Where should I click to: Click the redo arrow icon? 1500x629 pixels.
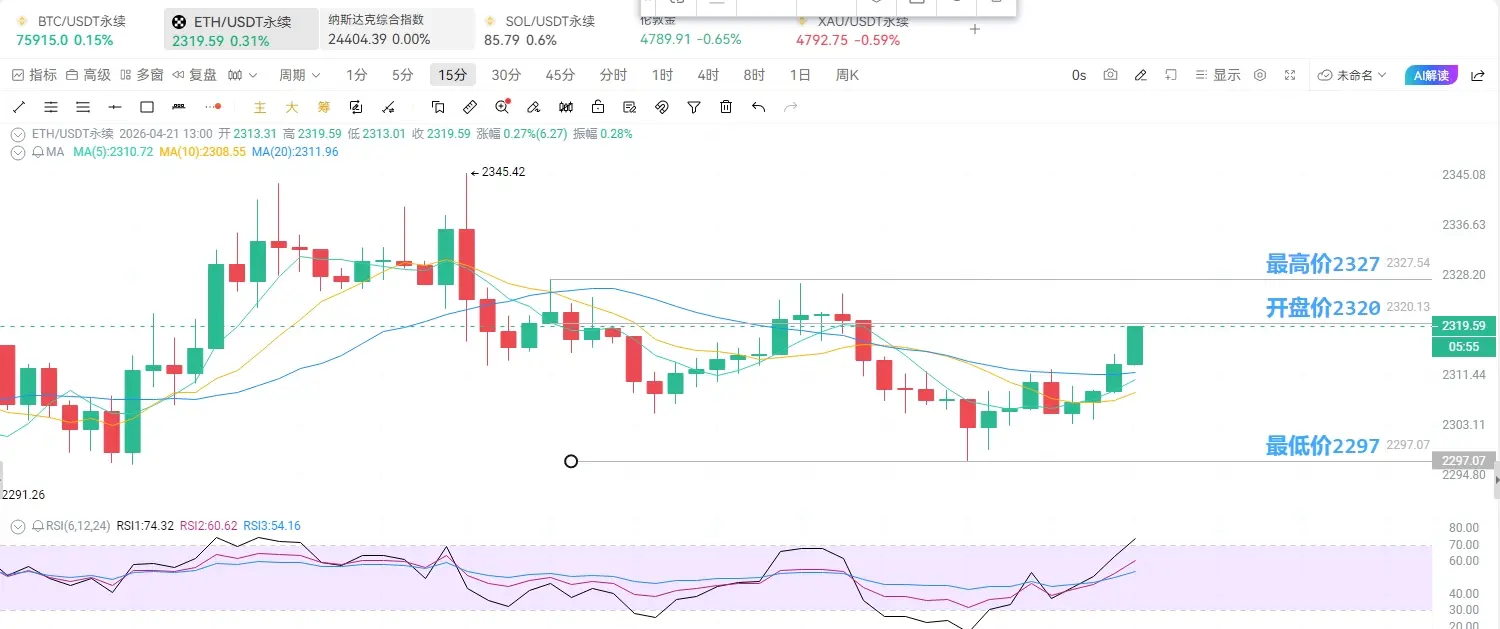[790, 107]
